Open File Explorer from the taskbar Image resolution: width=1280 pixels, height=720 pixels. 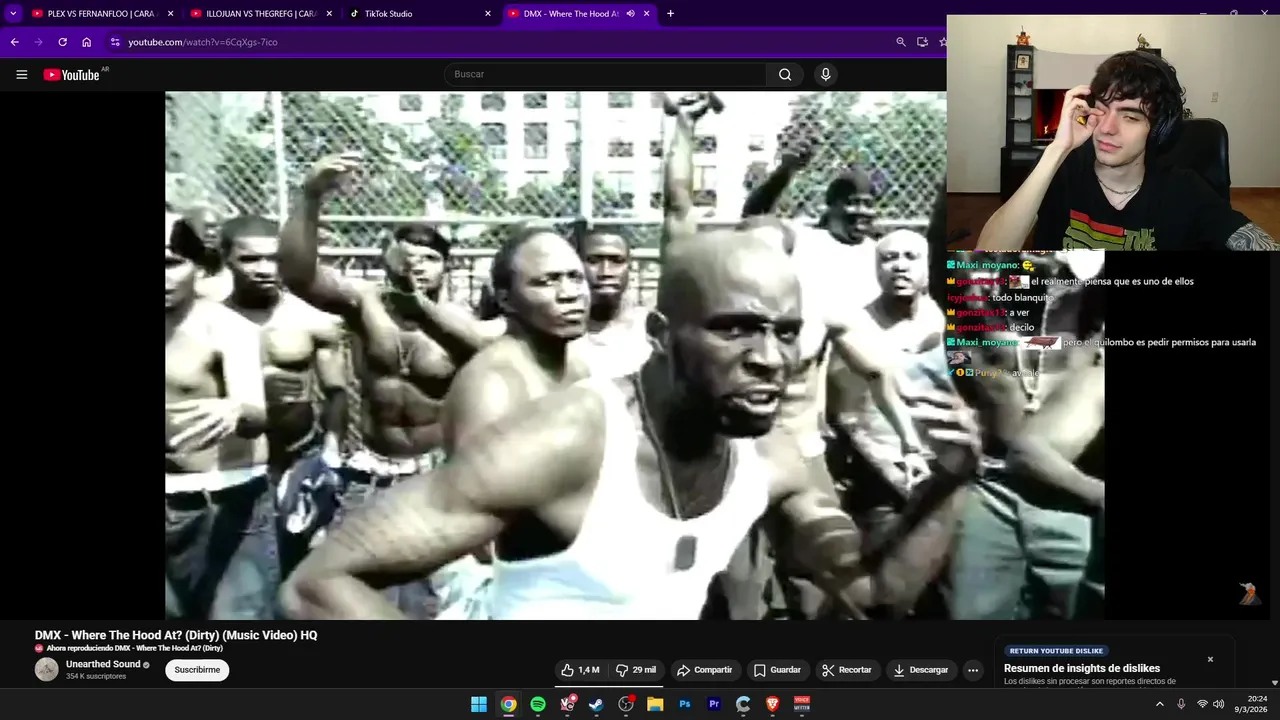click(x=655, y=704)
